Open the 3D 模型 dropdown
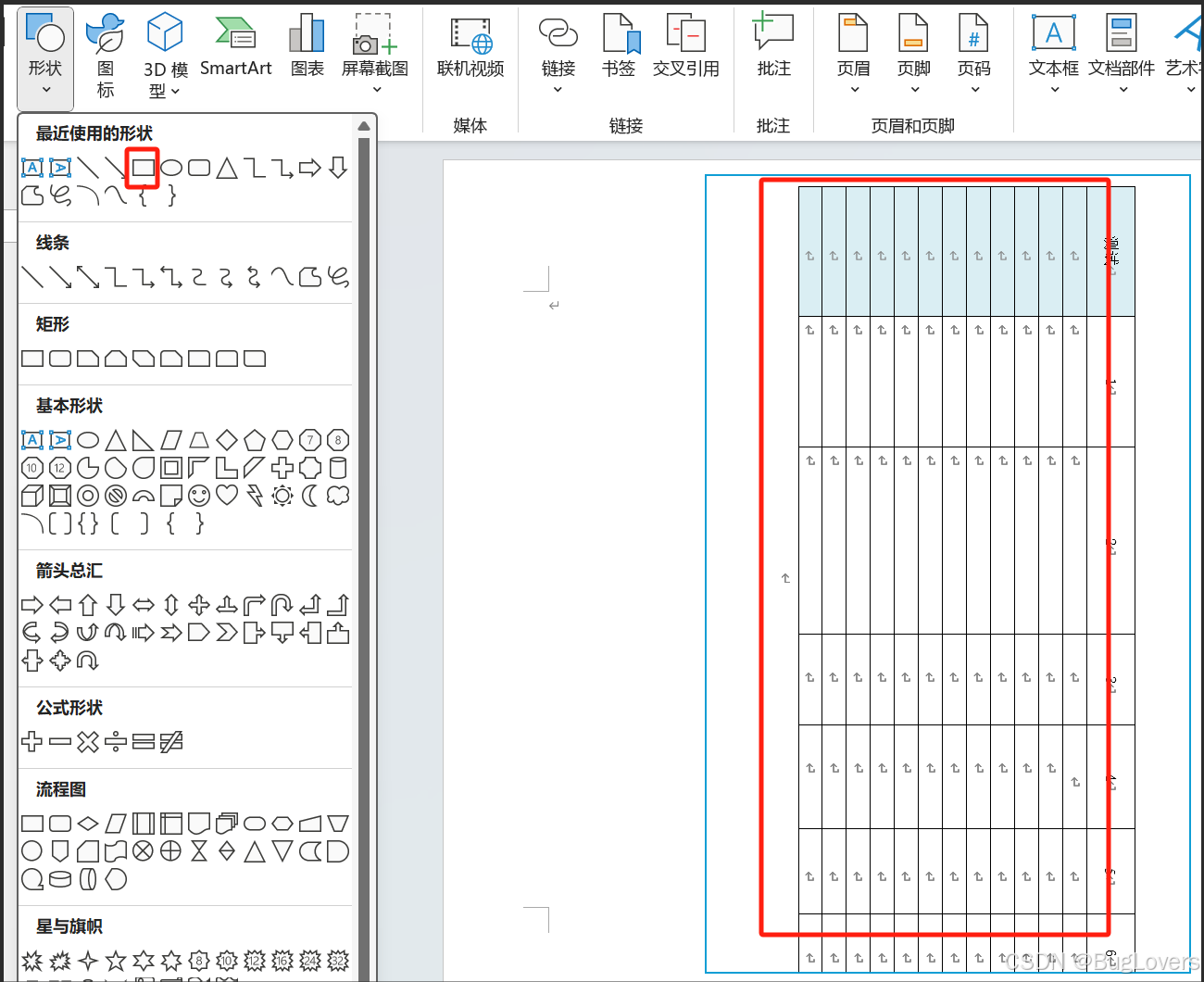Screen dimensions: 1204x982 tap(166, 56)
